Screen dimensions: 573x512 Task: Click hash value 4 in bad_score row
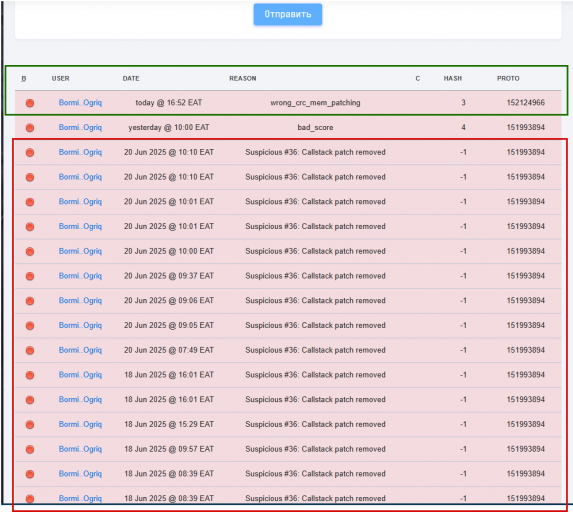click(x=463, y=128)
